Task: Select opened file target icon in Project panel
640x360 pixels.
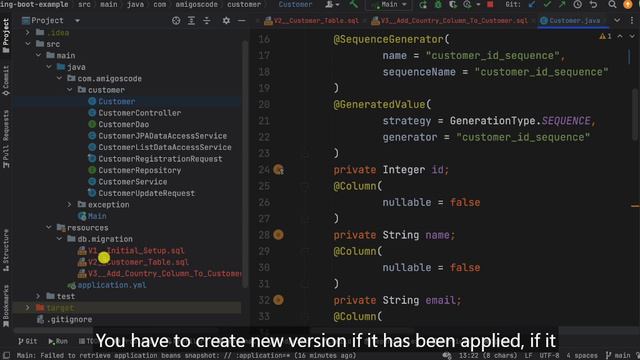Action: (176, 20)
